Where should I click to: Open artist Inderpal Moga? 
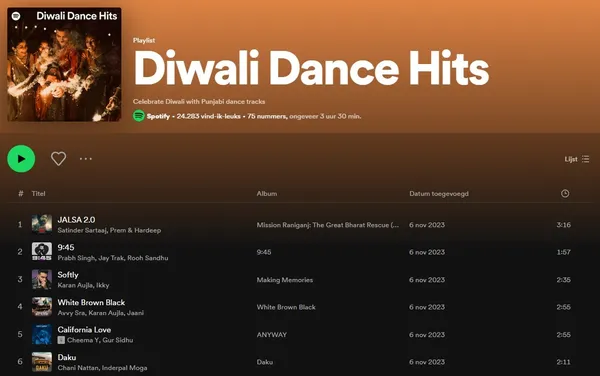pyautogui.click(x=124, y=368)
